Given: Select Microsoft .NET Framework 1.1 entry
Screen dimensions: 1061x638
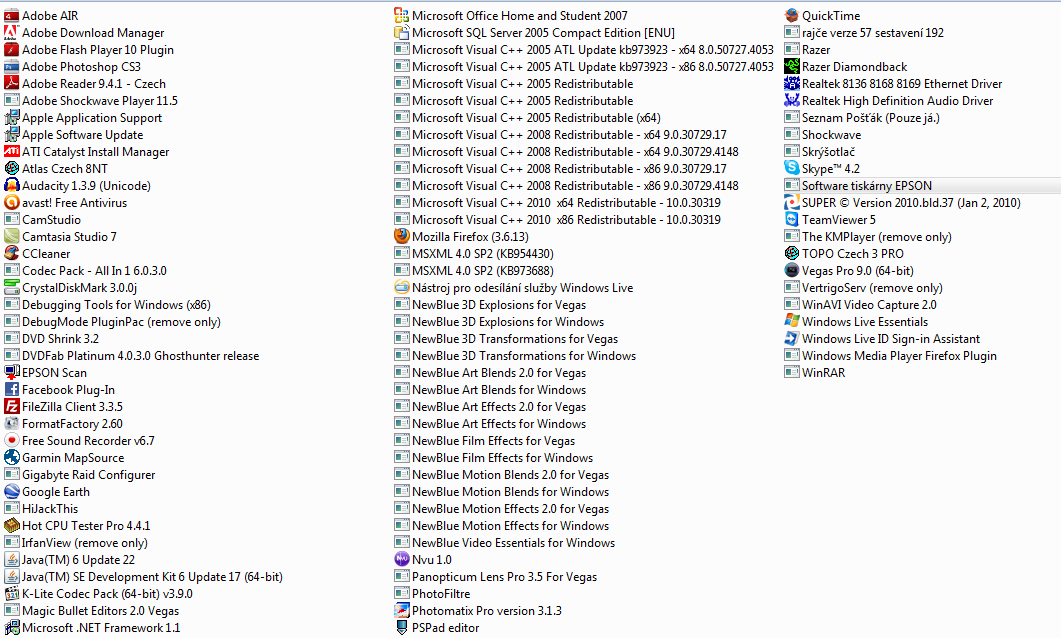Looking at the screenshot, I should pos(93,627).
